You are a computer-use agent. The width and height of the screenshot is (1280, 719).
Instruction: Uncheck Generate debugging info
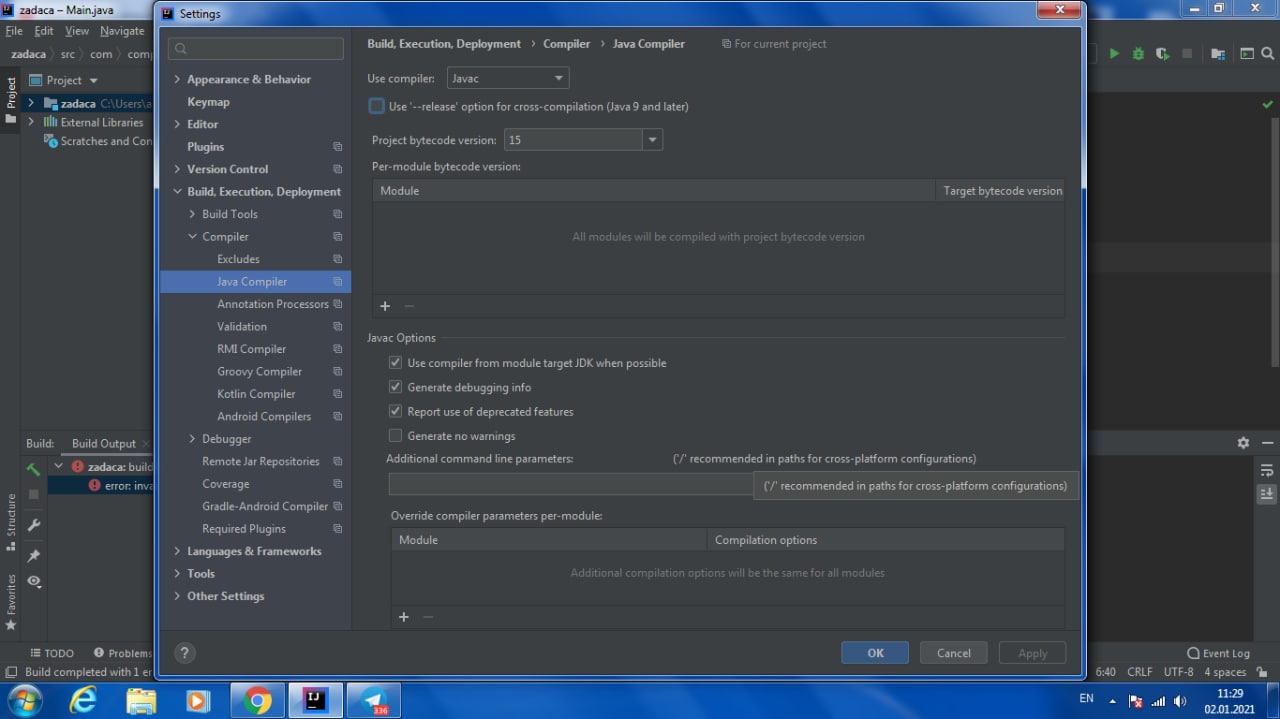pyautogui.click(x=395, y=387)
